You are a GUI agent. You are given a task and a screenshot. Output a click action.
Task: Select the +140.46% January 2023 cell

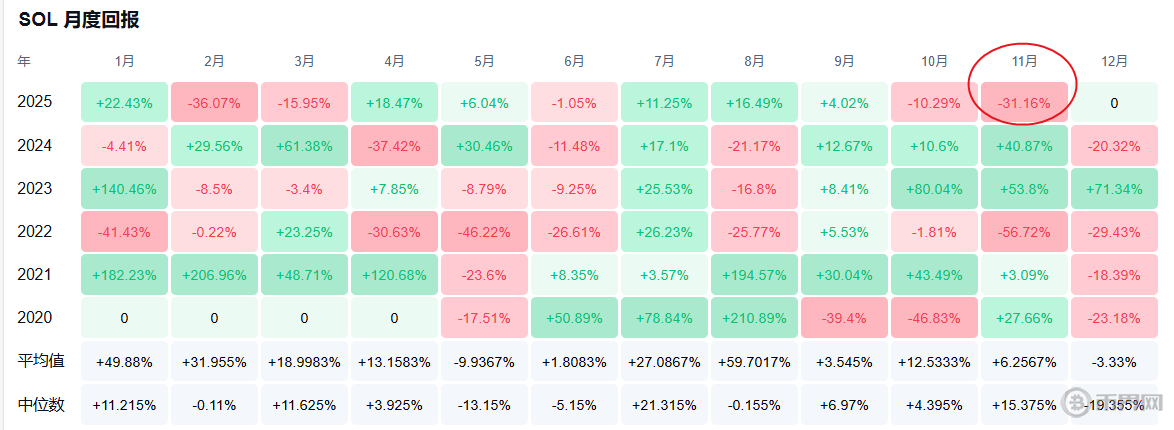click(125, 188)
